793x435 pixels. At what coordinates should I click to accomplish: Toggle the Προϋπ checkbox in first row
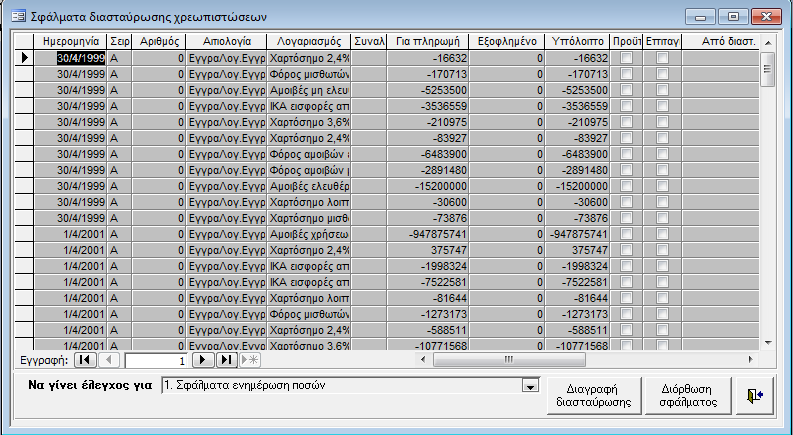(626, 59)
